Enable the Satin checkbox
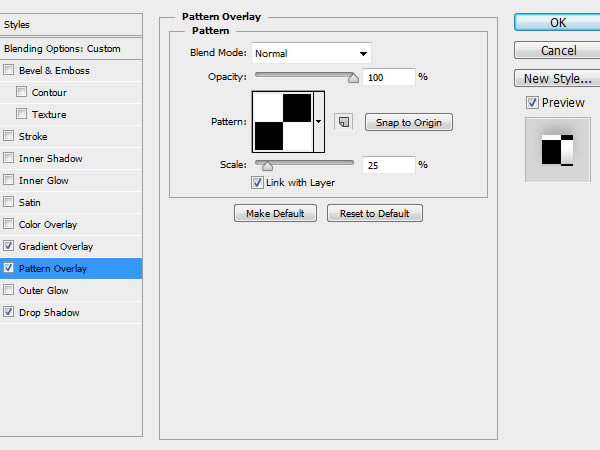The height and width of the screenshot is (450, 600). [x=8, y=202]
